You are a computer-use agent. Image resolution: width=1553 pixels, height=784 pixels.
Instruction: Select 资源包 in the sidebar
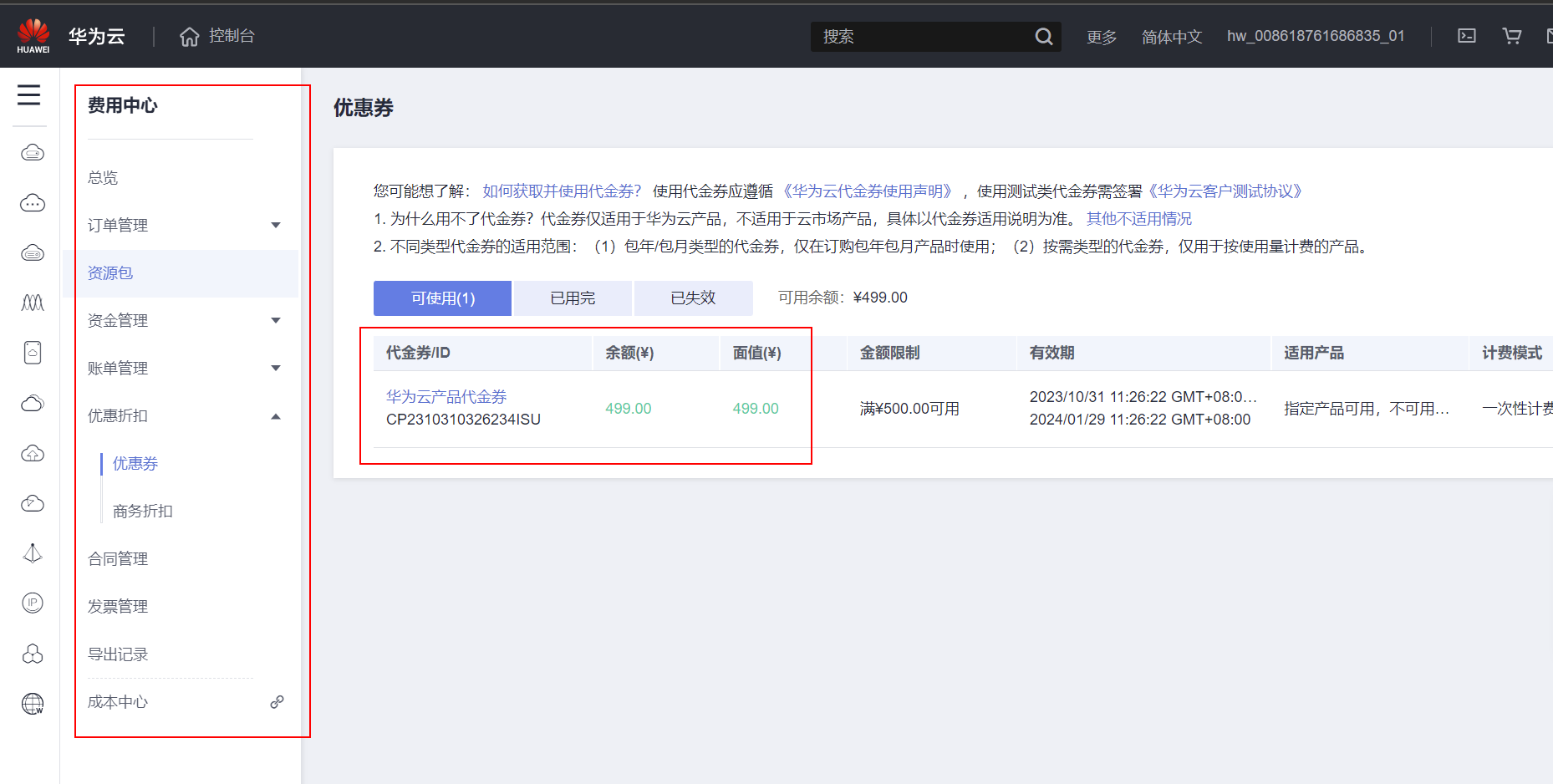click(110, 272)
